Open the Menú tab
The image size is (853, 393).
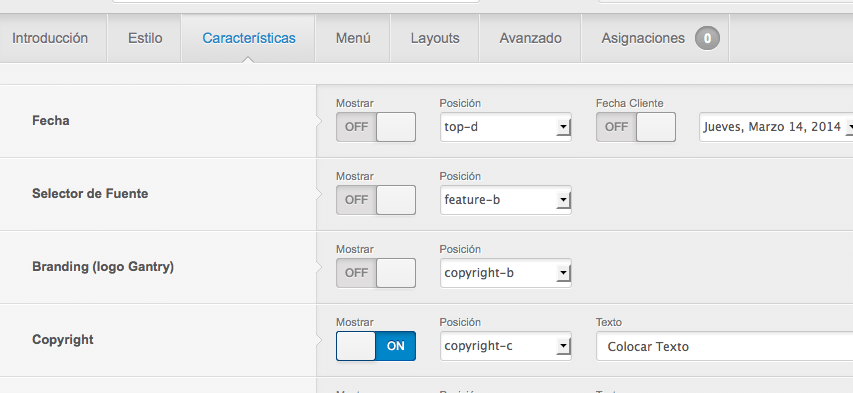[353, 38]
